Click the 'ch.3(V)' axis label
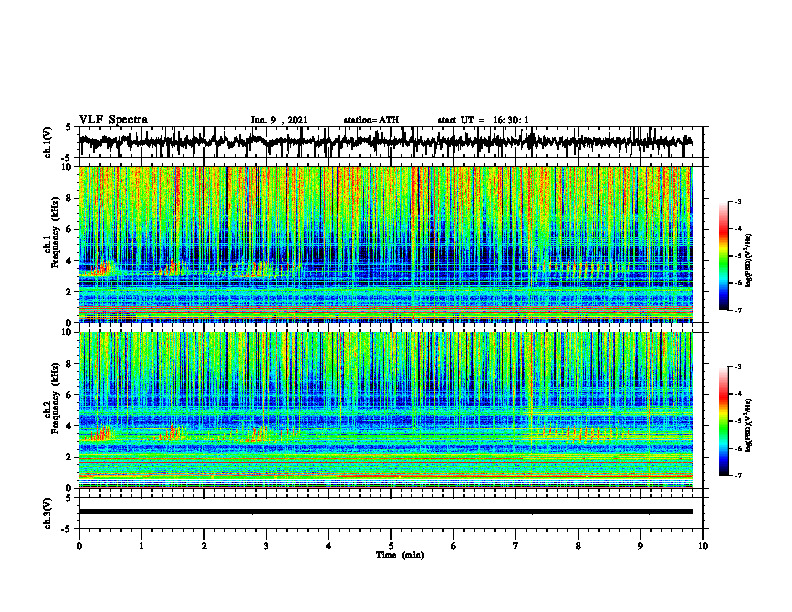Screen dimensions: 792x612 (48, 513)
